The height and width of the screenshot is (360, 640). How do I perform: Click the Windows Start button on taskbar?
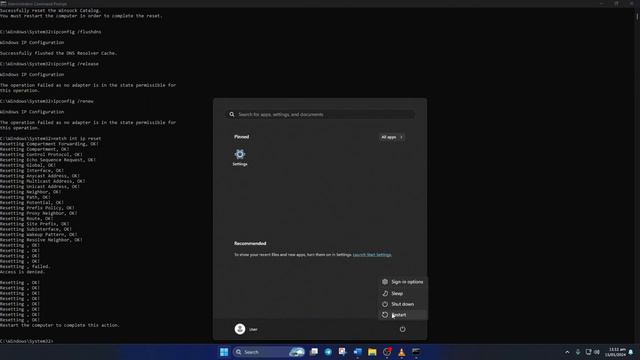(x=224, y=352)
